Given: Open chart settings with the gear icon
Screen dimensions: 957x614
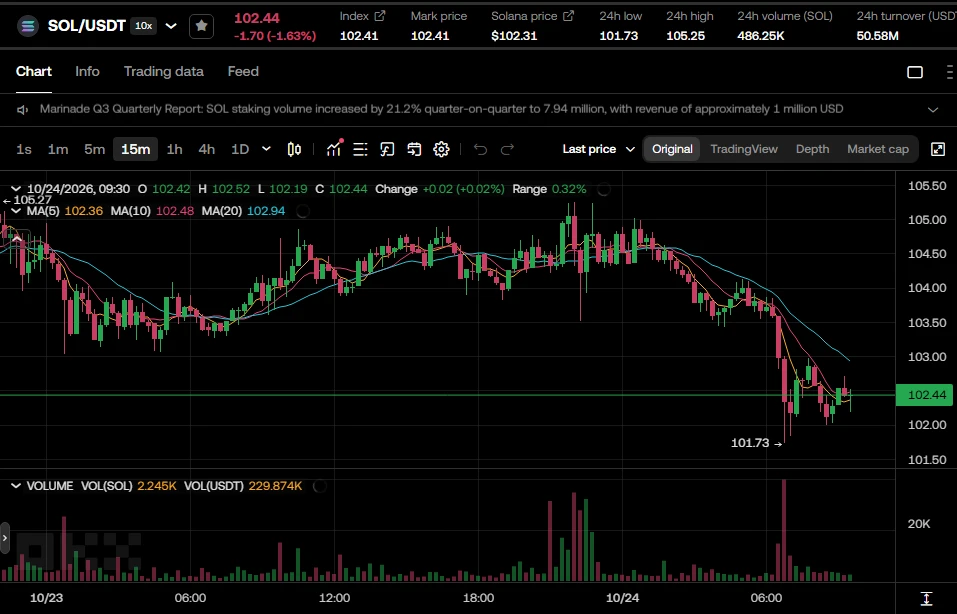Looking at the screenshot, I should pos(441,150).
